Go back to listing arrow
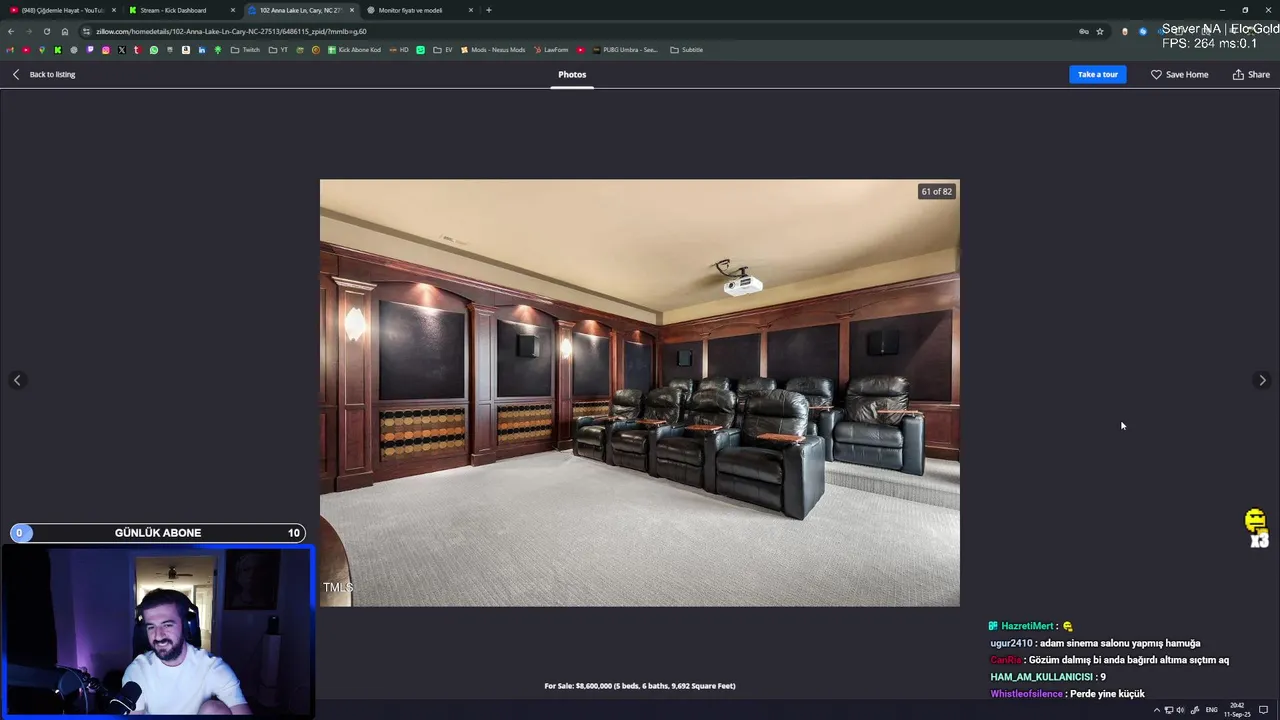The height and width of the screenshot is (720, 1280). [16, 74]
